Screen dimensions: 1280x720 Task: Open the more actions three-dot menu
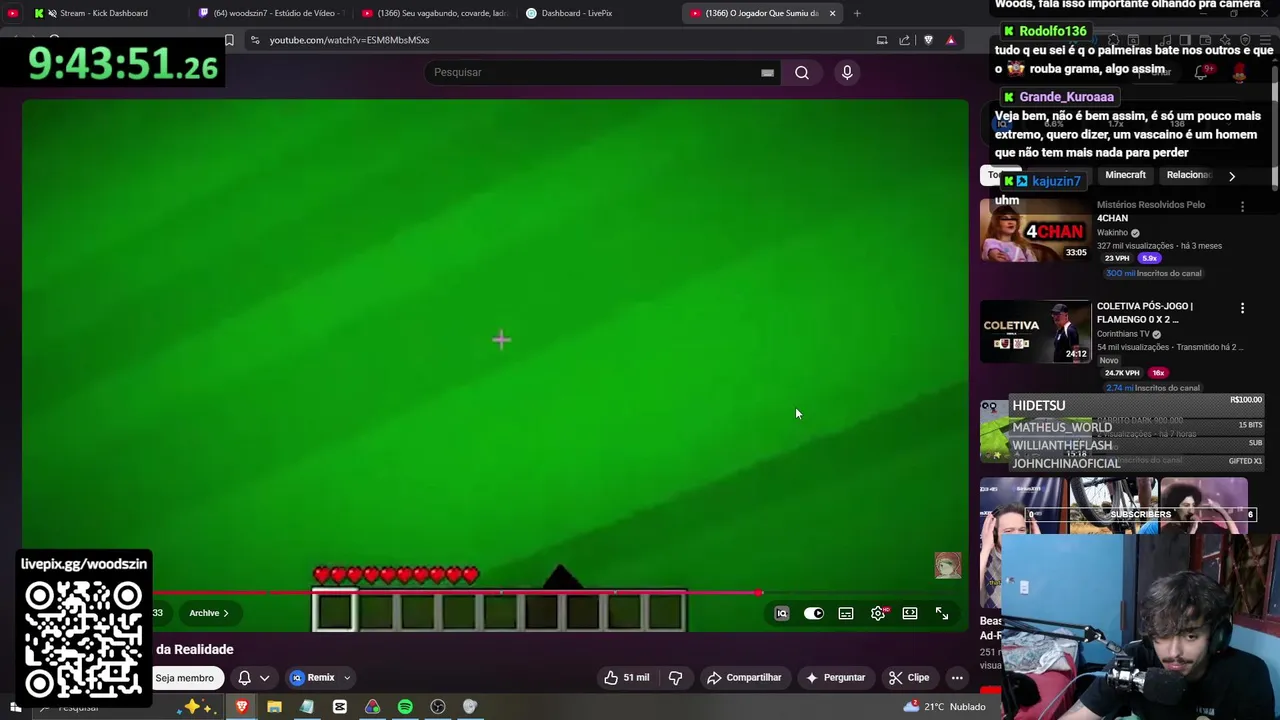pos(957,678)
